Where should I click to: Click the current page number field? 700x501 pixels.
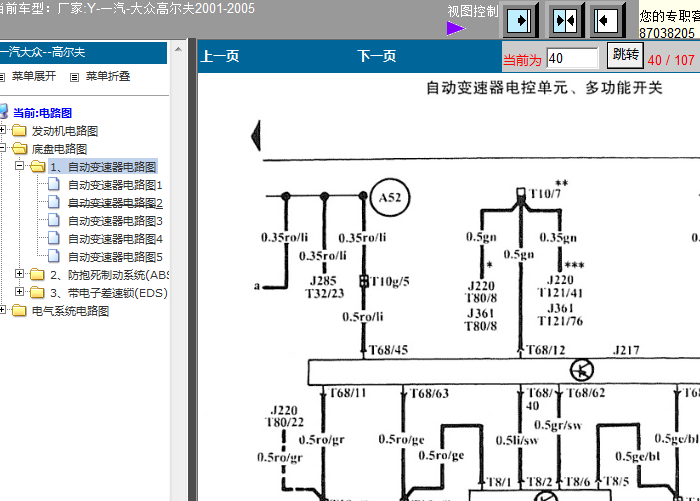coord(572,58)
